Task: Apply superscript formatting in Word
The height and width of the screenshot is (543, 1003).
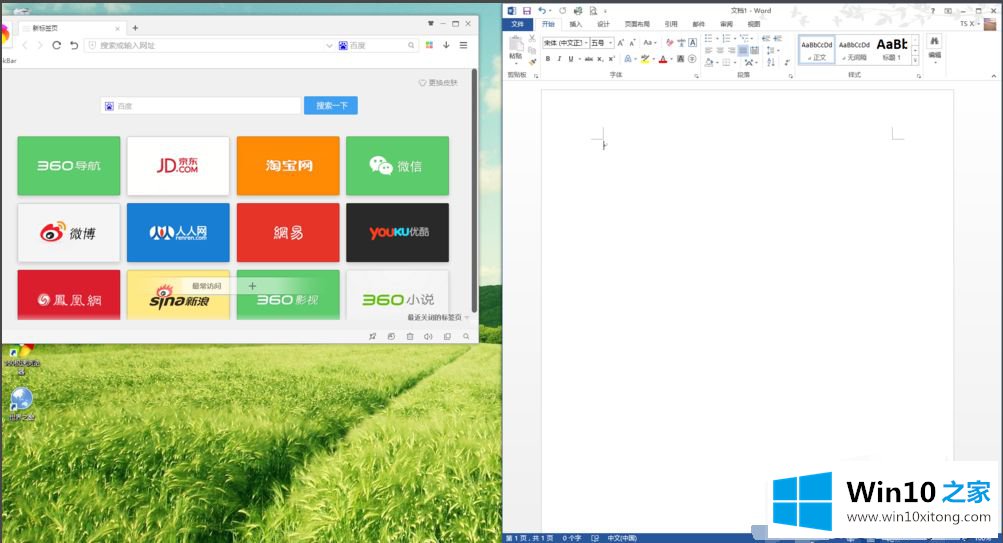Action: click(x=612, y=59)
